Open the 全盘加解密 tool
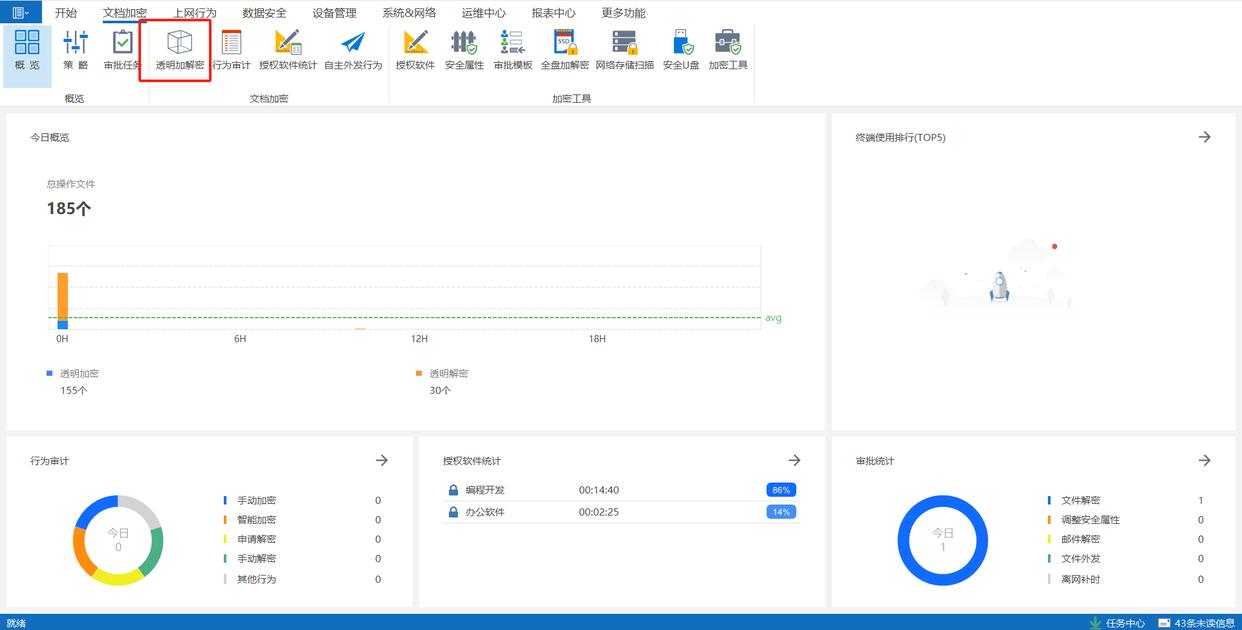1242x630 pixels. pos(565,50)
